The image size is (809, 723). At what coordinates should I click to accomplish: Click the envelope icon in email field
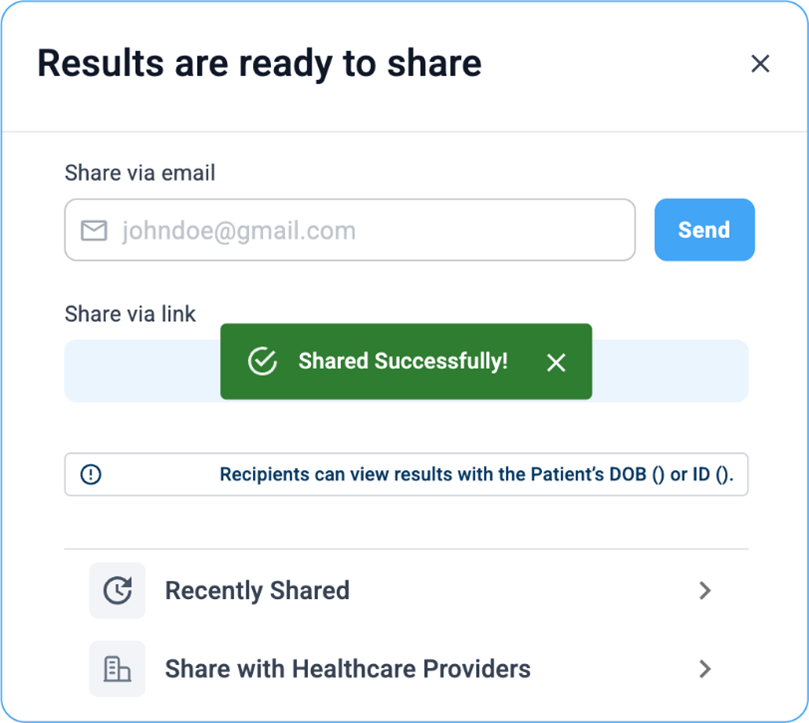pos(94,231)
